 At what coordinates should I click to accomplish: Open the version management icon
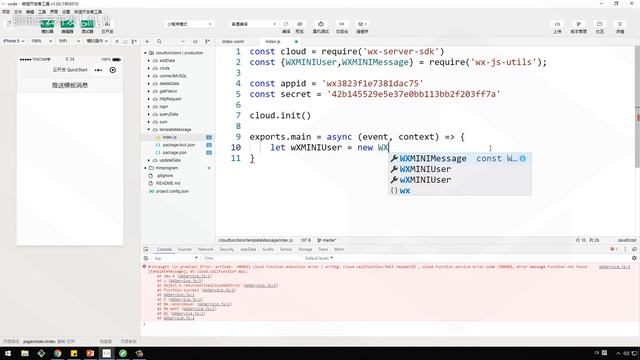(578, 24)
